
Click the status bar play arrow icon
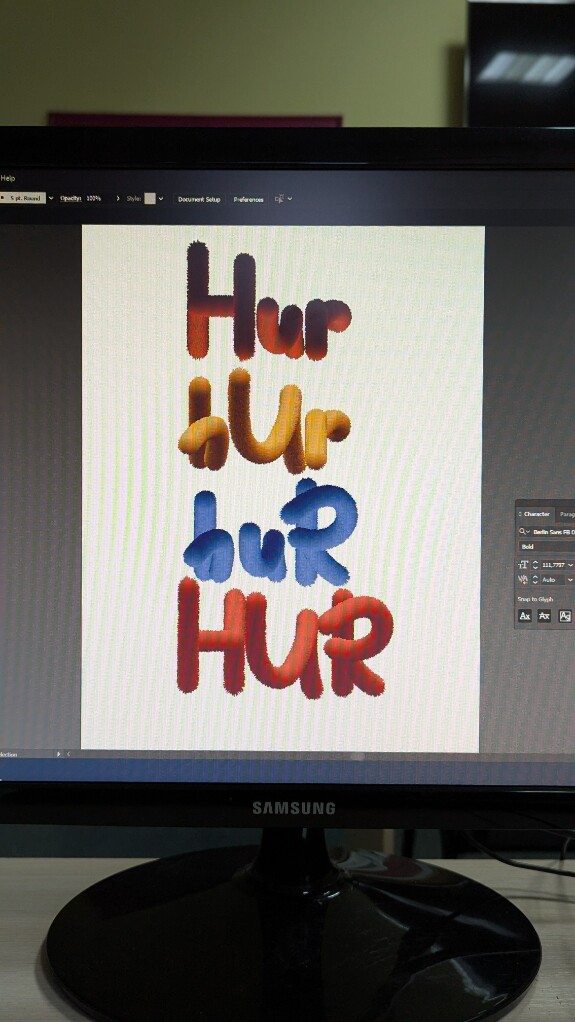pos(59,754)
